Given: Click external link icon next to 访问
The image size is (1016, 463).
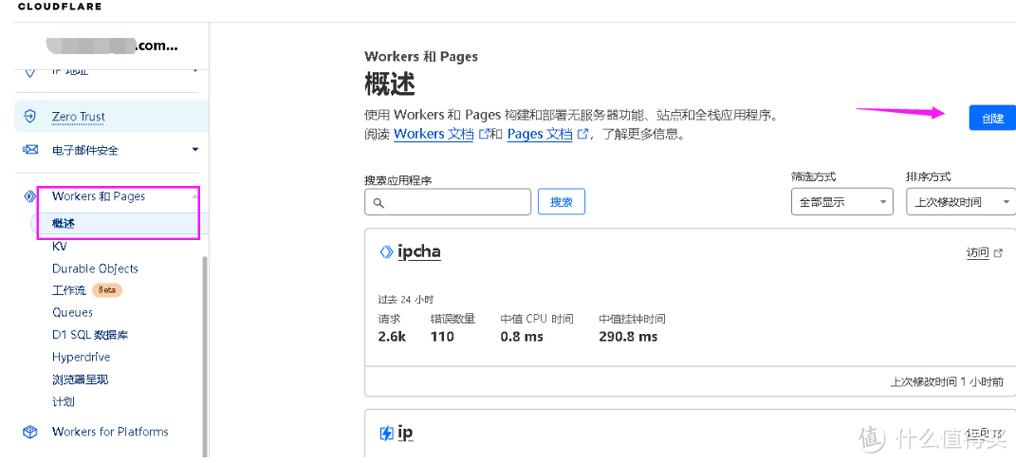Looking at the screenshot, I should pos(998,253).
